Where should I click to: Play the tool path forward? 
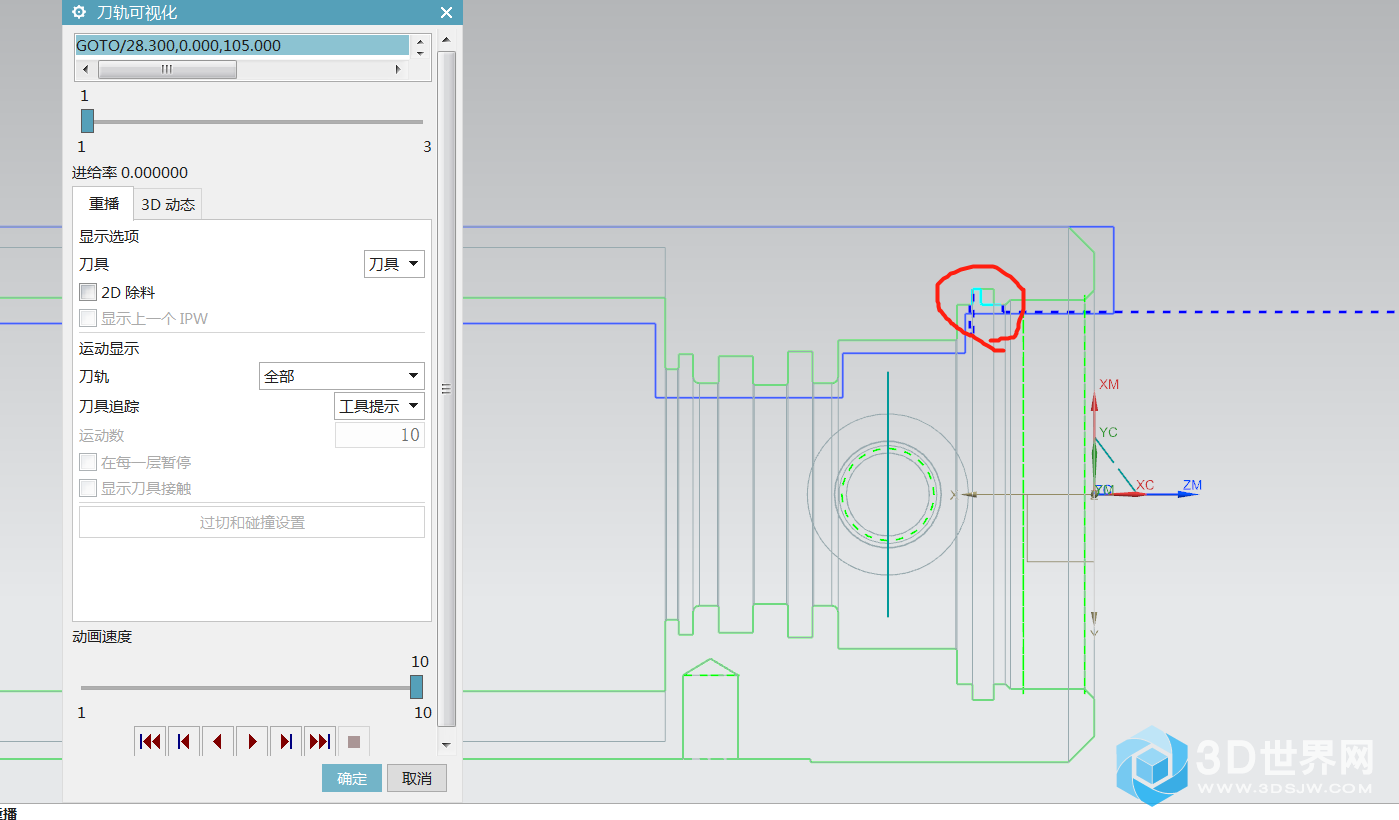pyautogui.click(x=252, y=742)
